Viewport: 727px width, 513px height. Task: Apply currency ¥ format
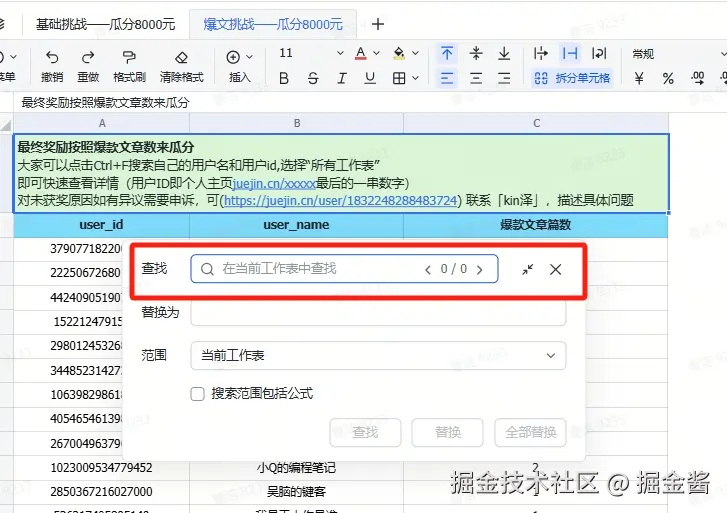[639, 78]
